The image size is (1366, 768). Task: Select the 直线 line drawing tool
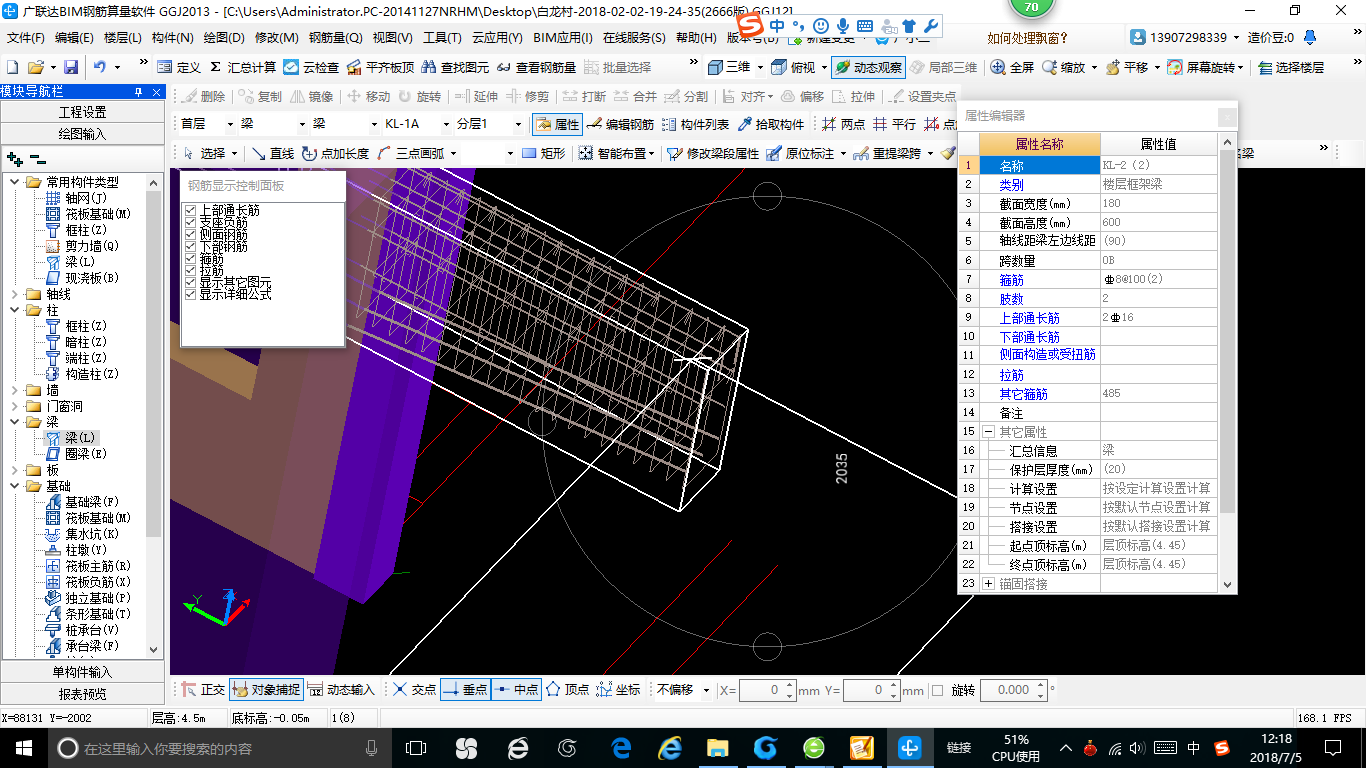click(272, 153)
